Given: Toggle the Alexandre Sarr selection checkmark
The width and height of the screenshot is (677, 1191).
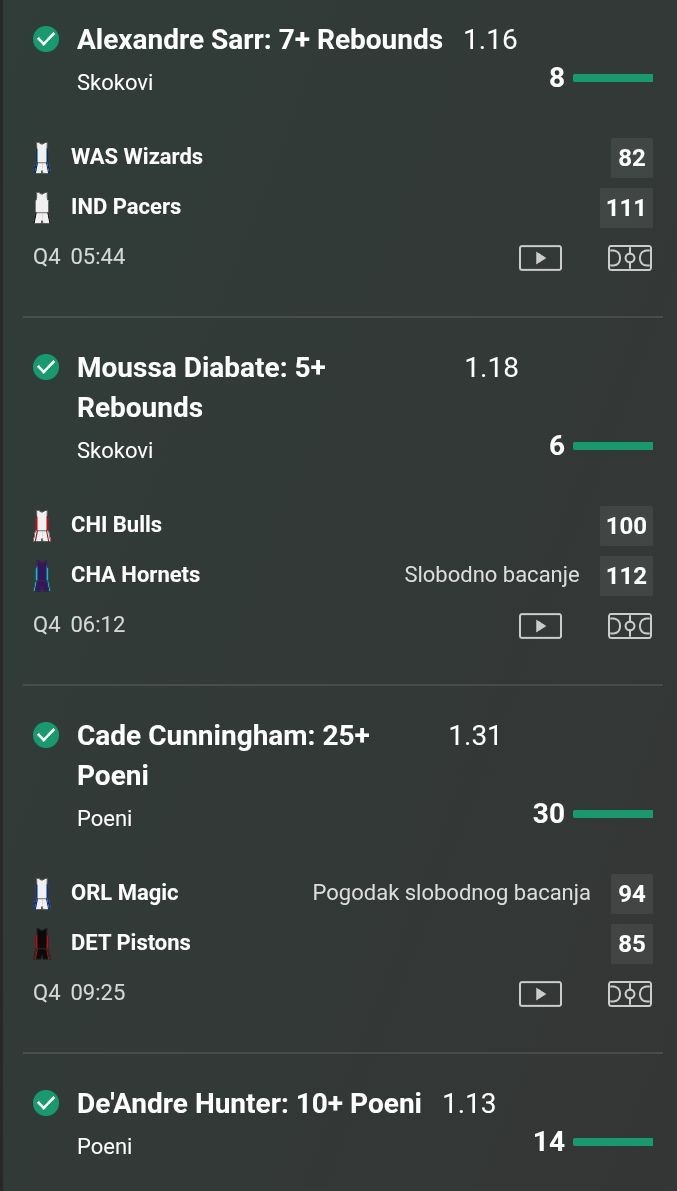Looking at the screenshot, I should (x=46, y=40).
